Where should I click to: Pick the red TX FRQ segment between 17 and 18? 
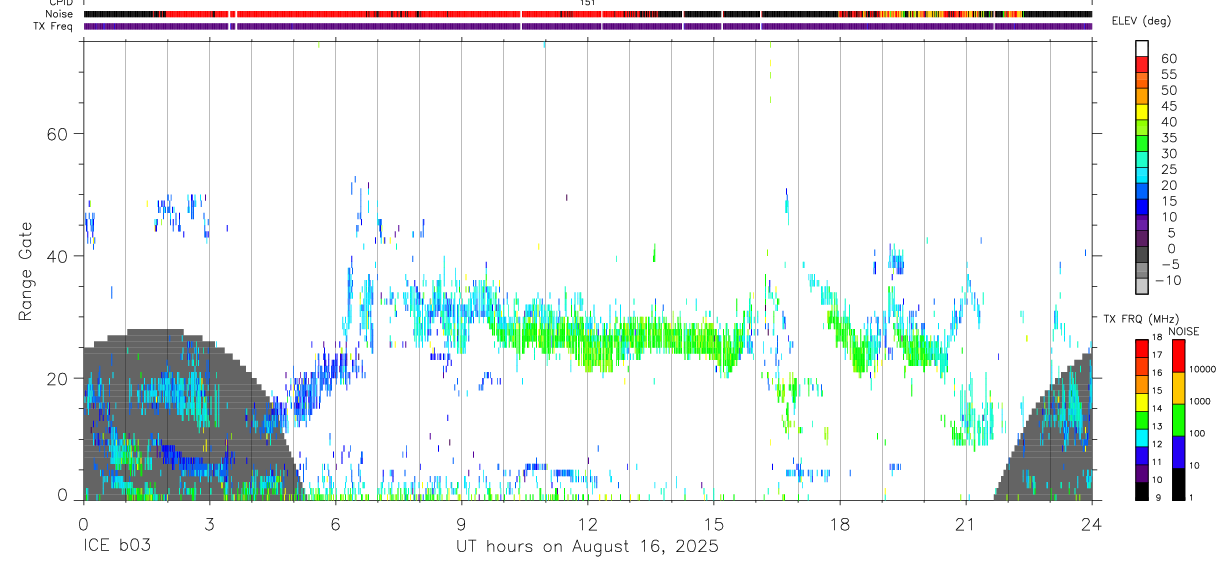1142,348
